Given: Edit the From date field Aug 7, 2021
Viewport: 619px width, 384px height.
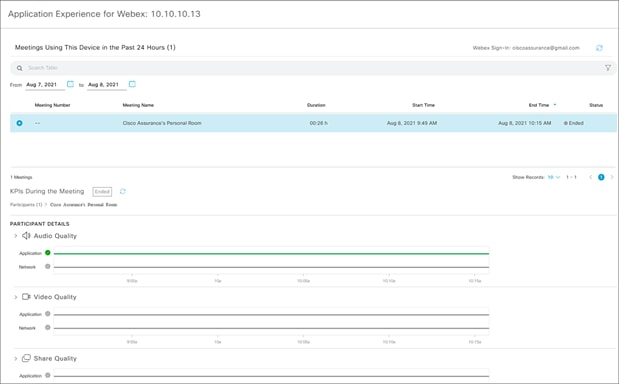Looking at the screenshot, I should [x=45, y=84].
